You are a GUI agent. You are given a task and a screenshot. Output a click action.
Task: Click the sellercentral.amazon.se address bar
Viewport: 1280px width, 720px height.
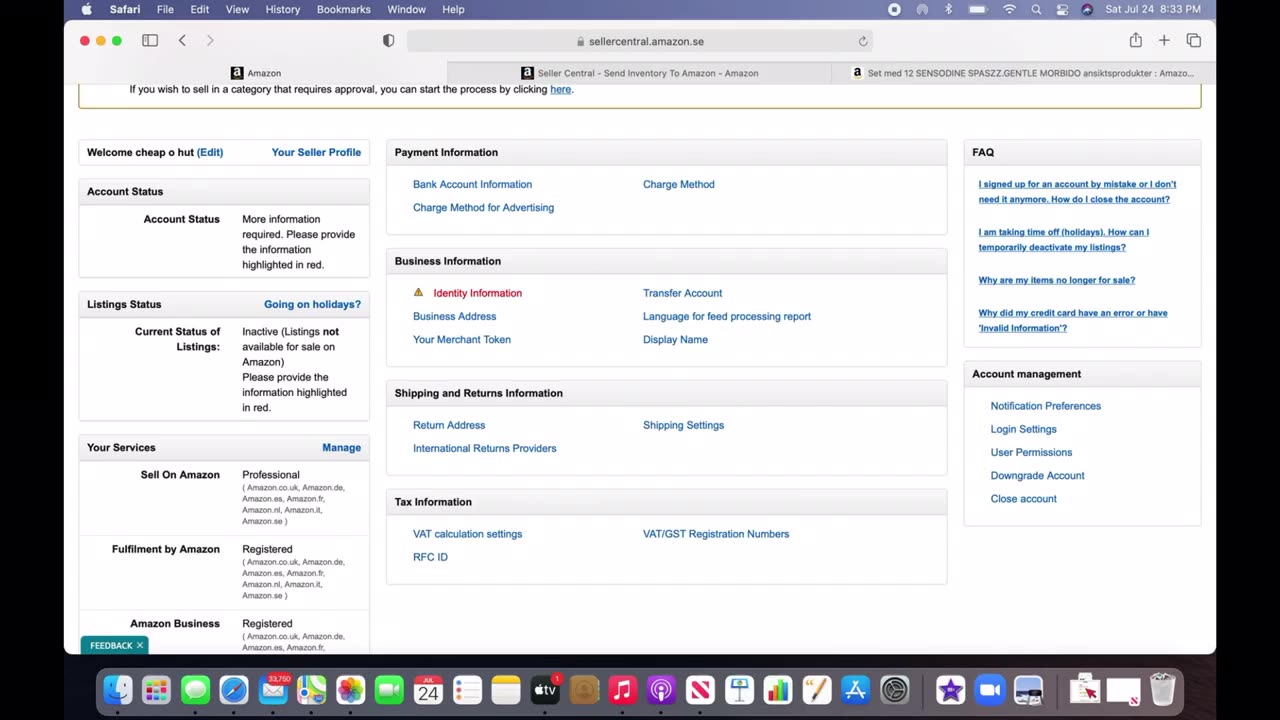pyautogui.click(x=640, y=41)
